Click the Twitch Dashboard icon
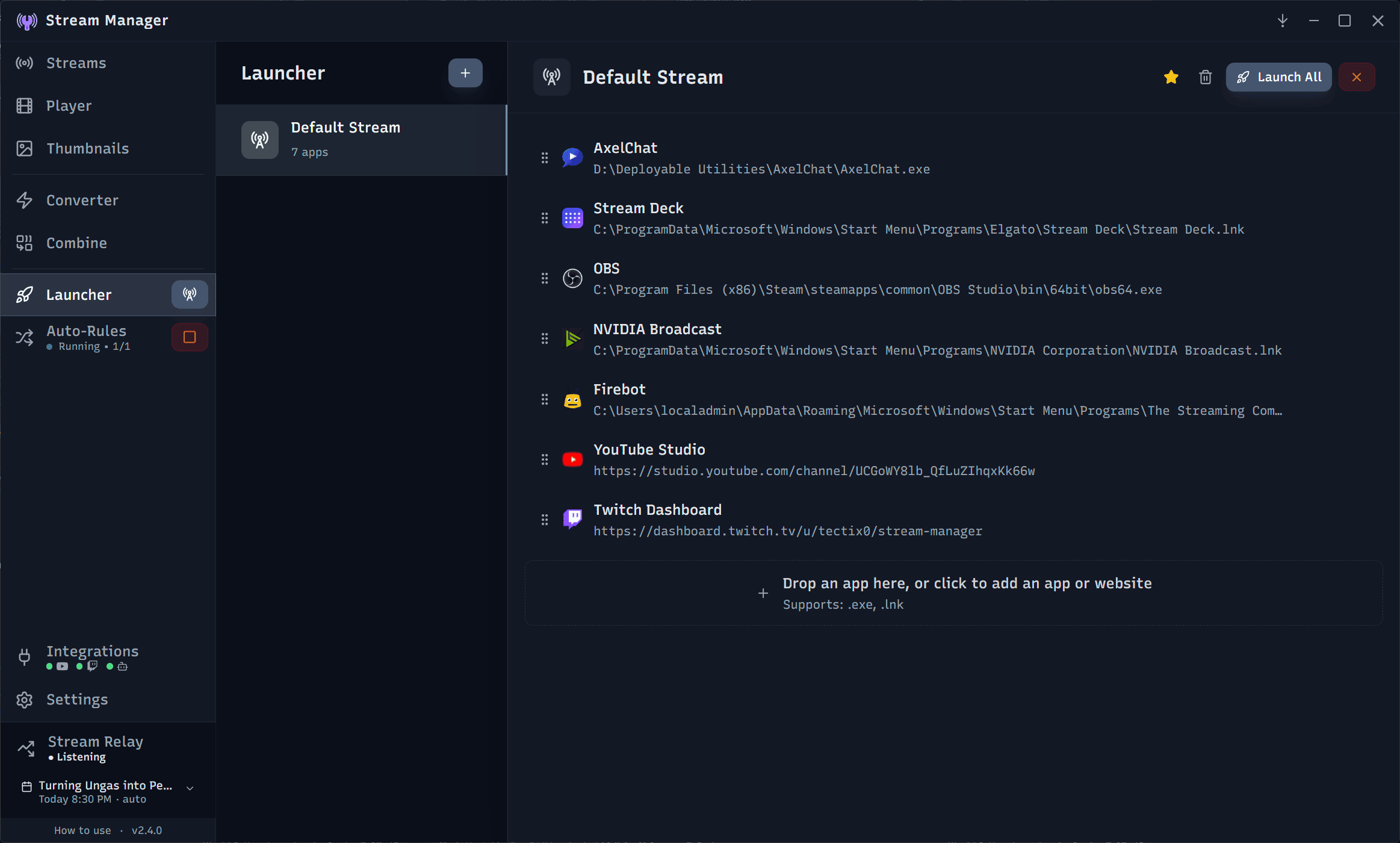This screenshot has height=843, width=1400. point(572,518)
